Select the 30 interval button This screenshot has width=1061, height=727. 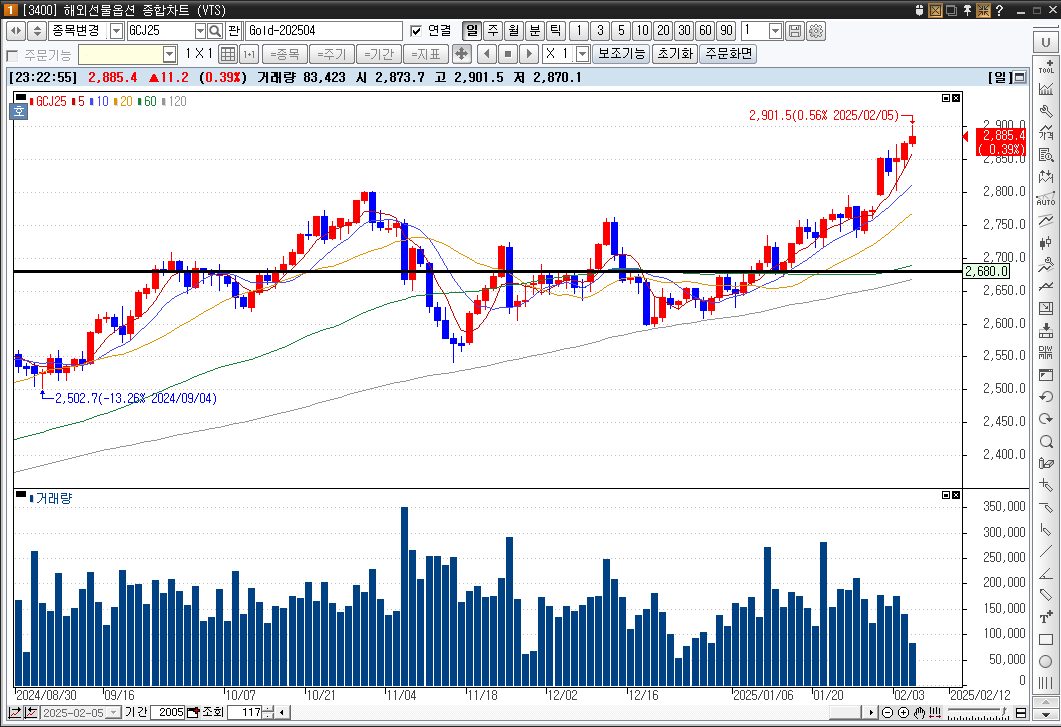(684, 30)
